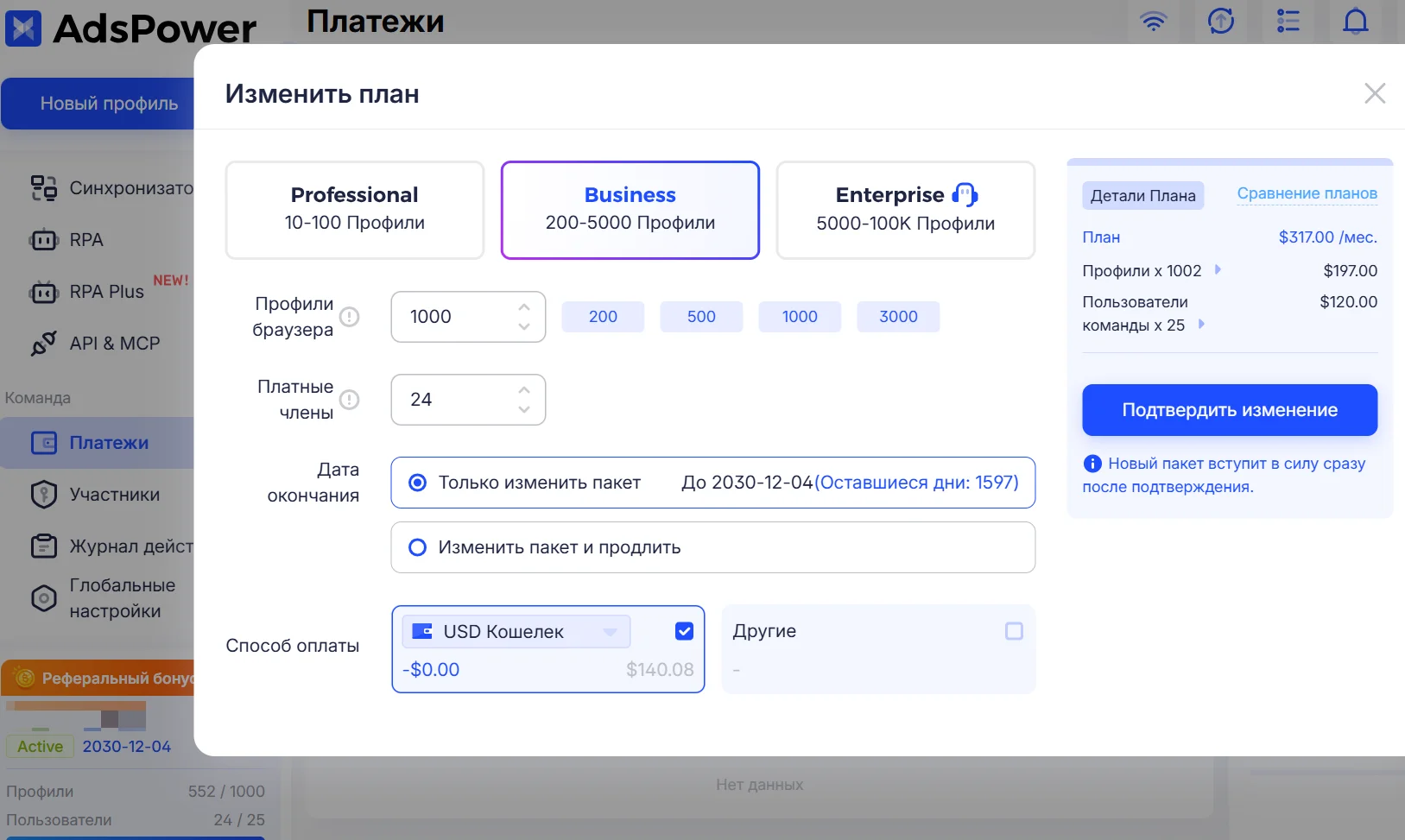This screenshot has width=1405, height=840.
Task: Increase paid members stepper up arrow
Action: (524, 390)
